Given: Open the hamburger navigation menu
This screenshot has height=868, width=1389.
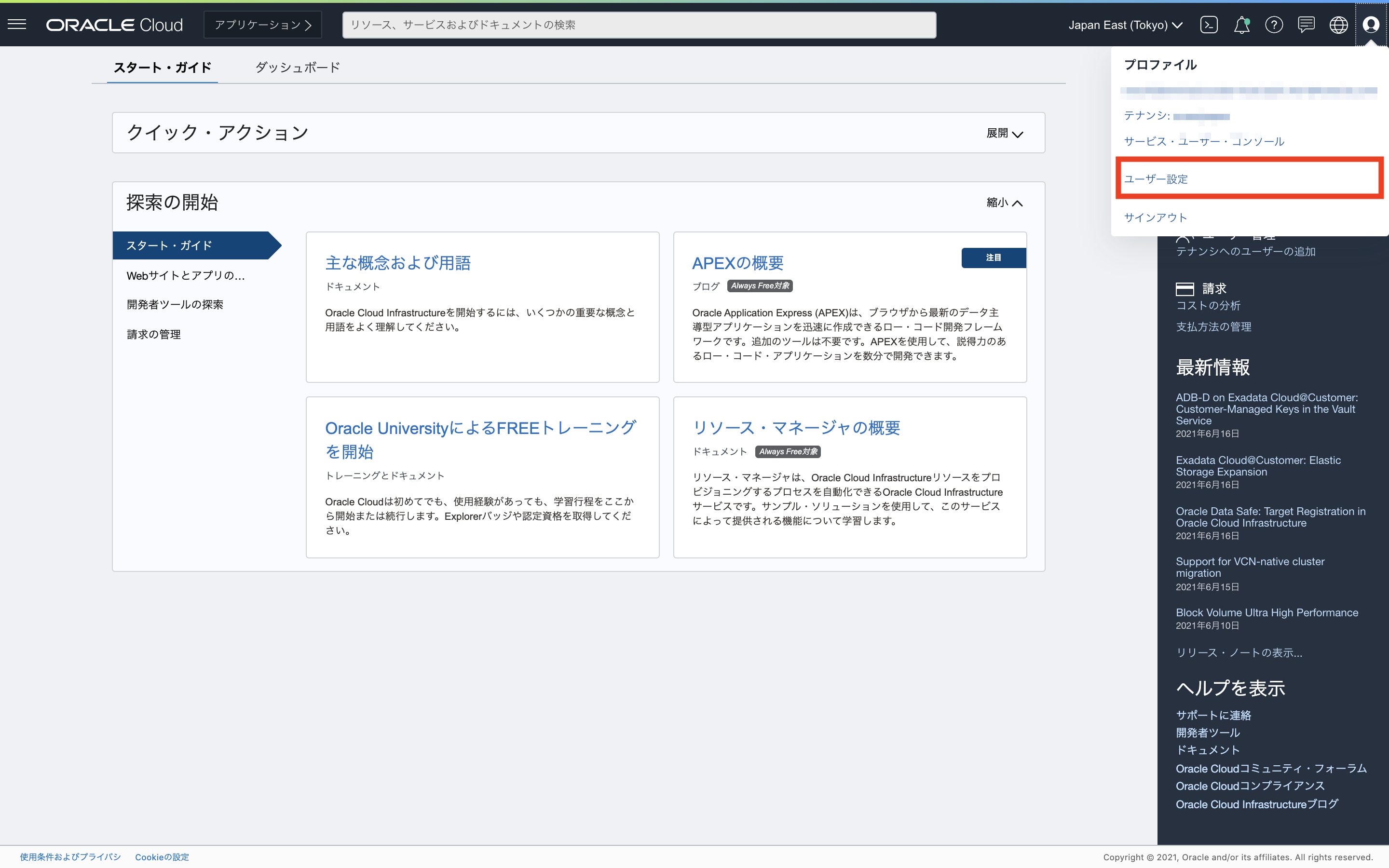Looking at the screenshot, I should coord(17,24).
